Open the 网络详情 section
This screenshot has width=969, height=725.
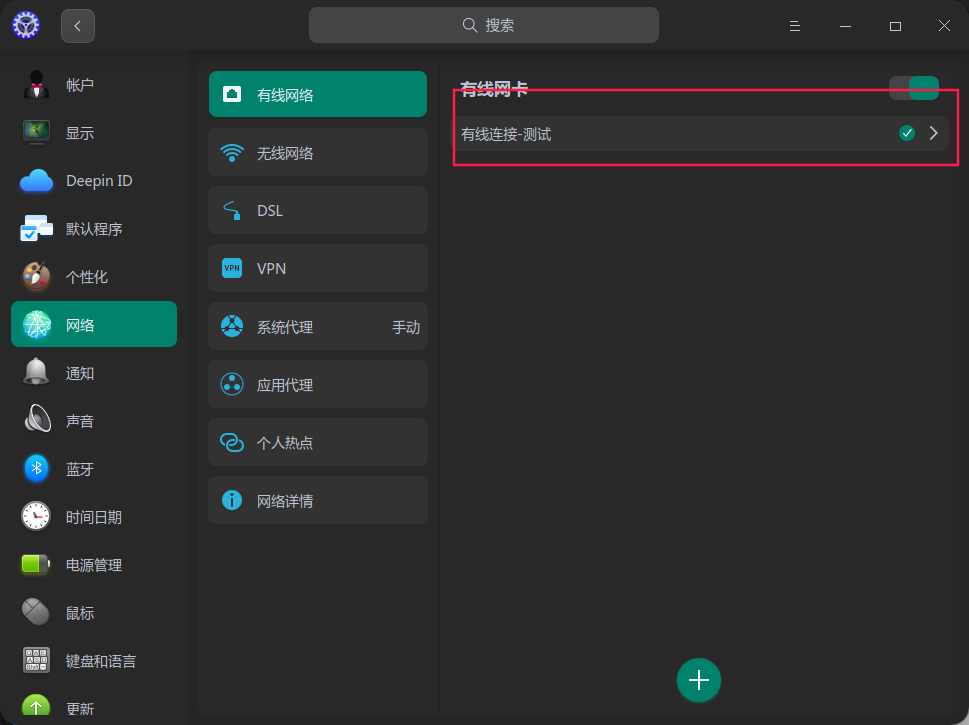coord(318,500)
